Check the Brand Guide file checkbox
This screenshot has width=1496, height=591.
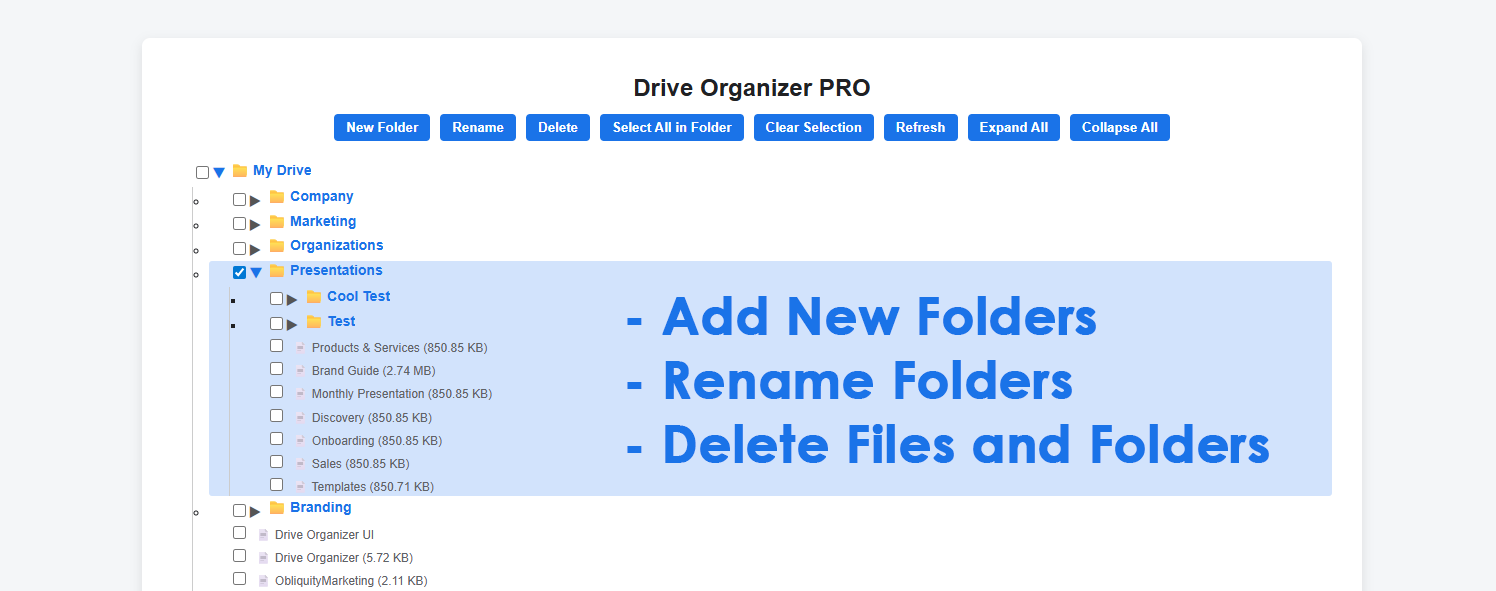276,369
